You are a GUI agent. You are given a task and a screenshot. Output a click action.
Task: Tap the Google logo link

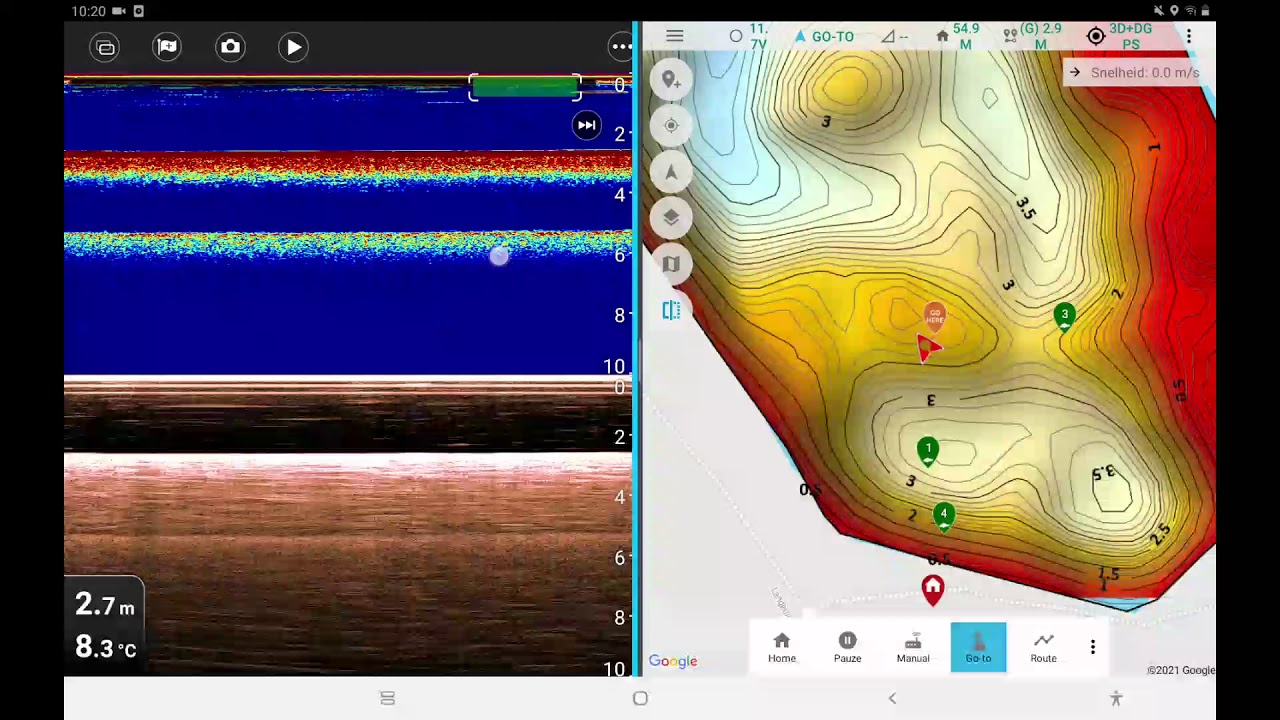[673, 661]
